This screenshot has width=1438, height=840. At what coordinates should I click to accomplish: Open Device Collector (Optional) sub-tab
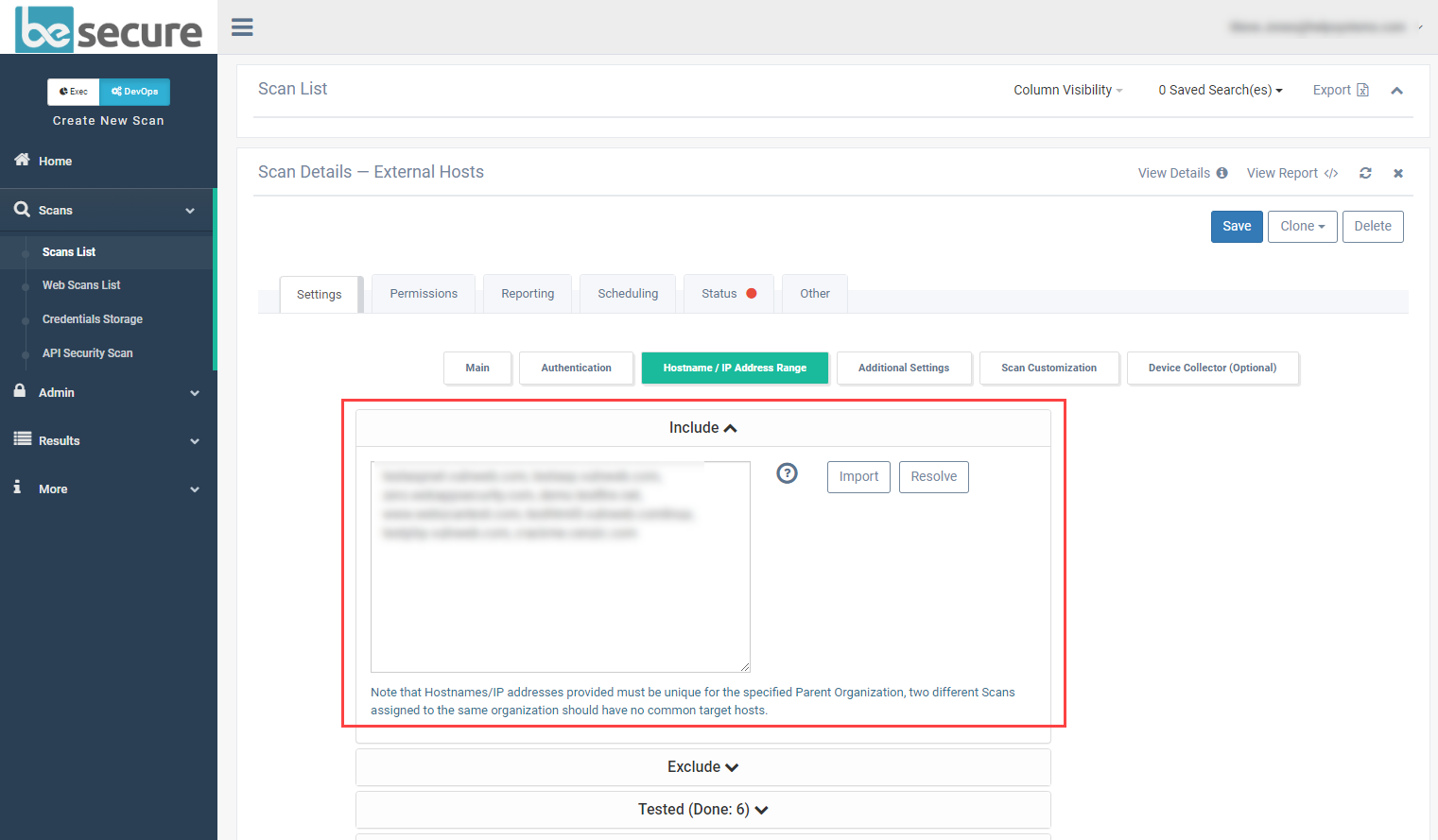tap(1213, 368)
